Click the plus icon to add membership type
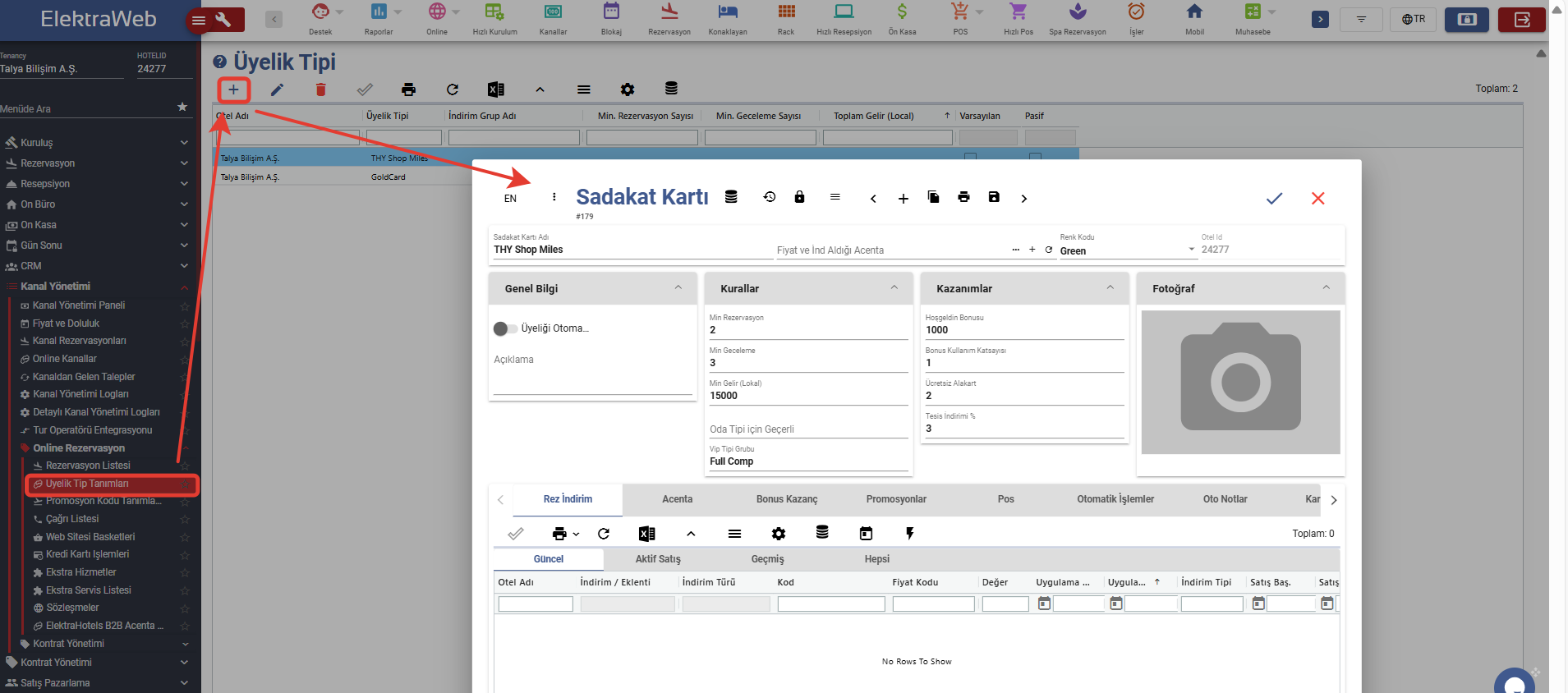This screenshot has height=693, width=1568. [x=233, y=89]
